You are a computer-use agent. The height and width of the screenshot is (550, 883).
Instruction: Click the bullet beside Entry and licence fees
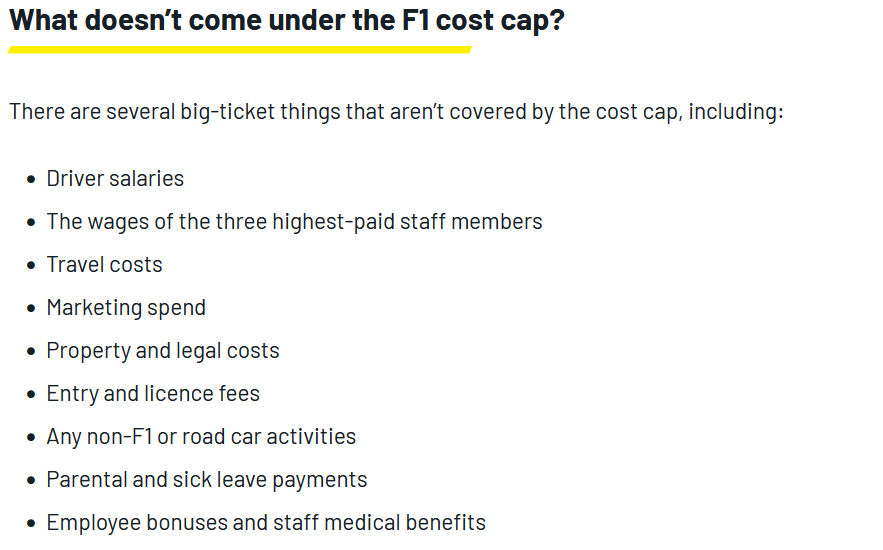[31, 395]
